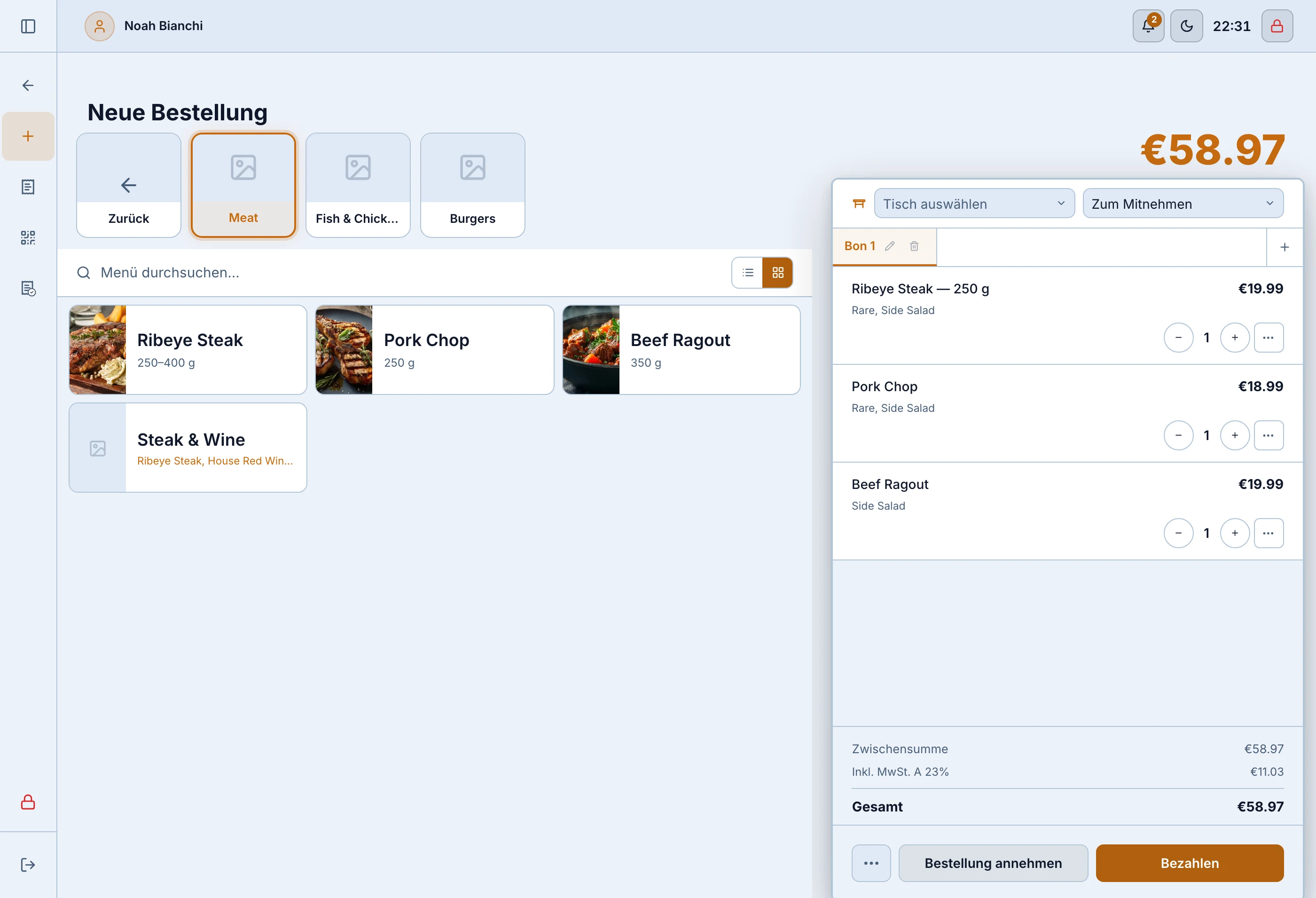Add a new Bon with plus icon
Screen dimensions: 1316x898
1285,247
